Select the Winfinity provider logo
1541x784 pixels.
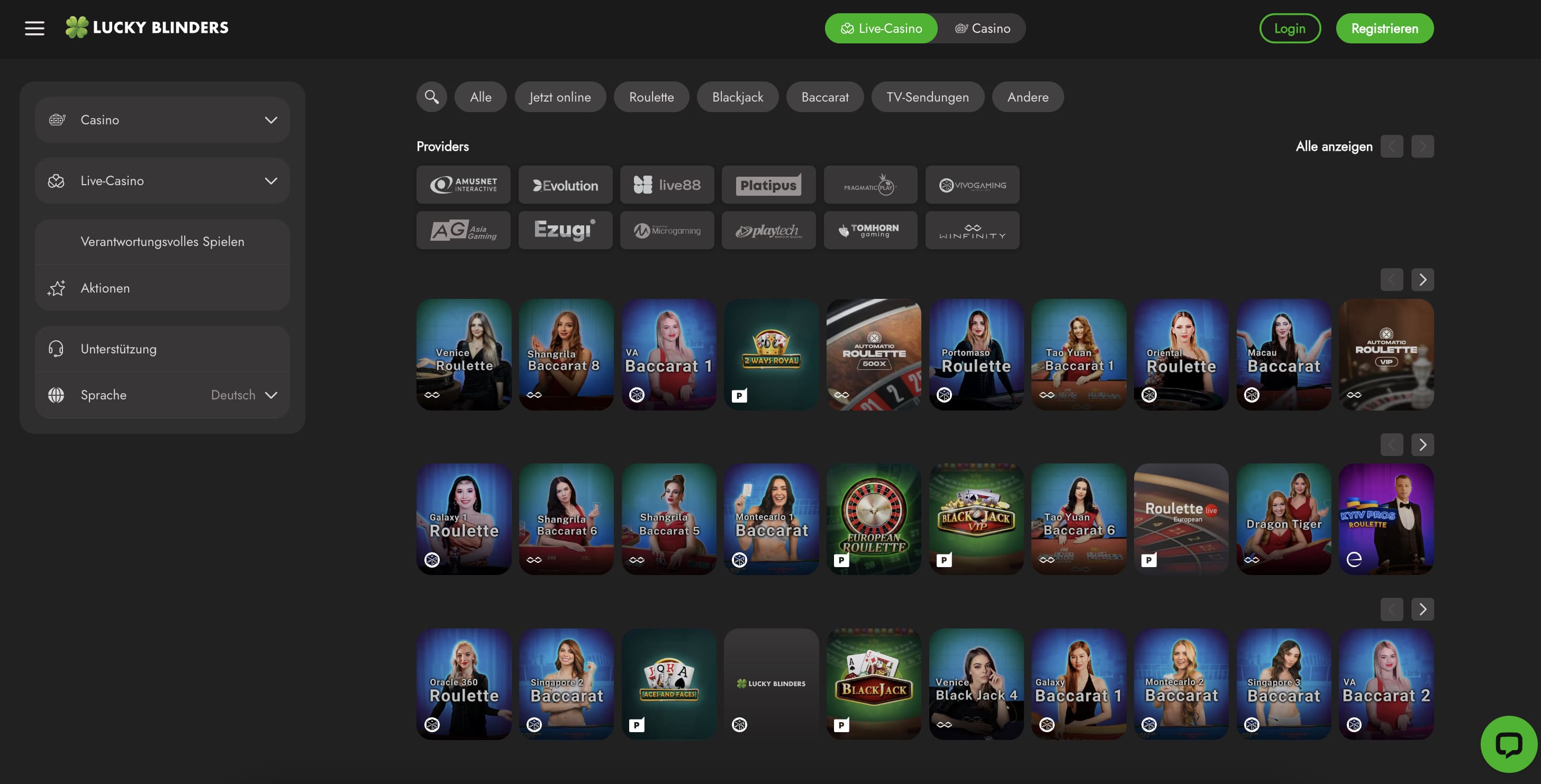pos(972,230)
